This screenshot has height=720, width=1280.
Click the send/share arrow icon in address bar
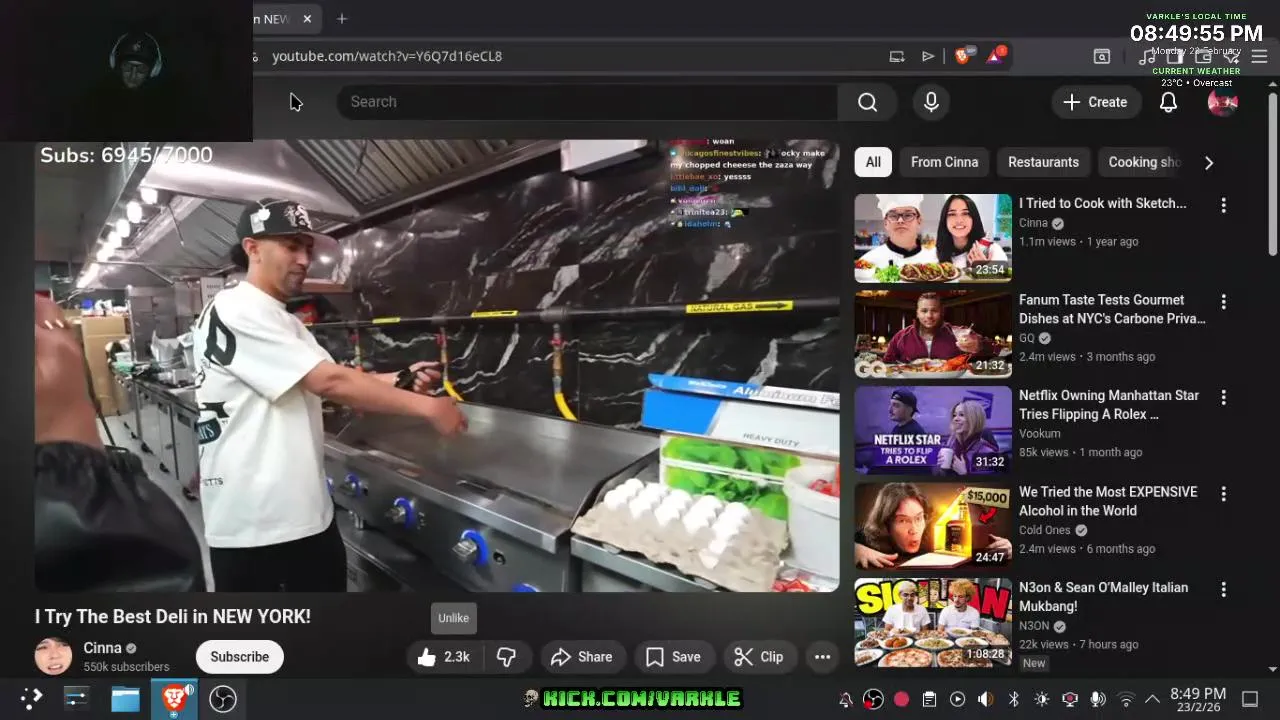928,56
